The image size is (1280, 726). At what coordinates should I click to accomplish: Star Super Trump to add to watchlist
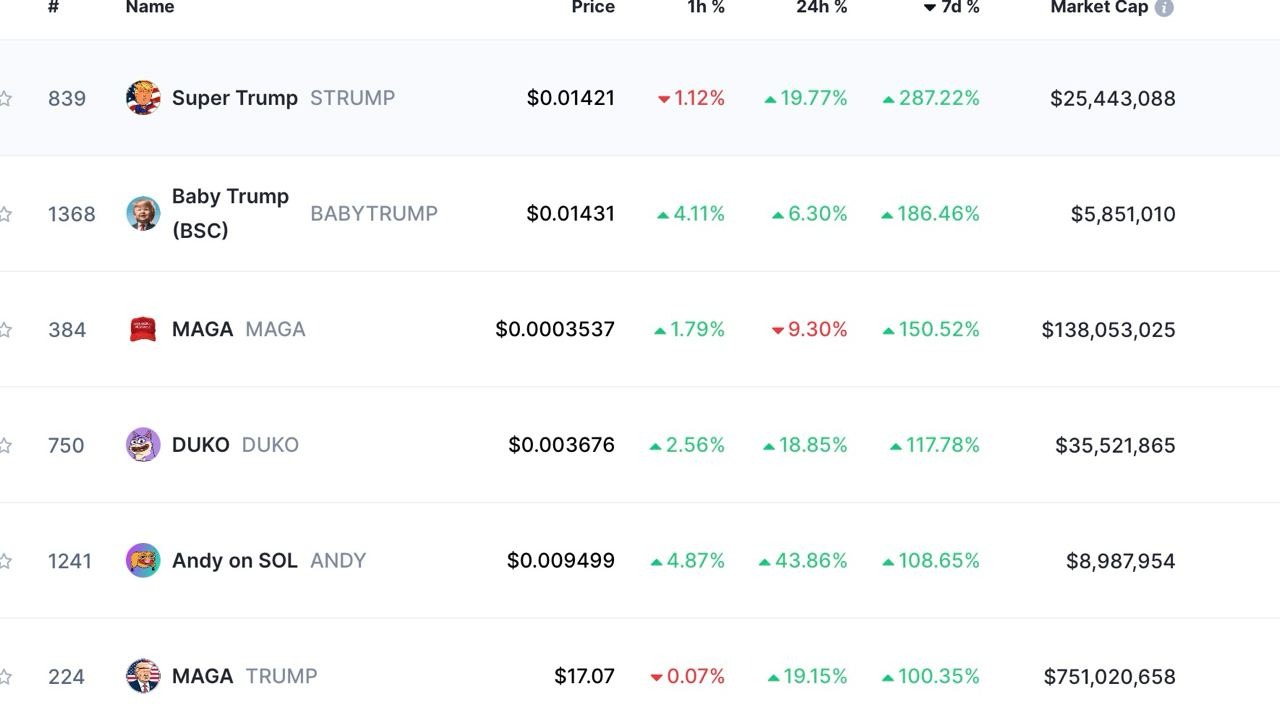pos(5,98)
